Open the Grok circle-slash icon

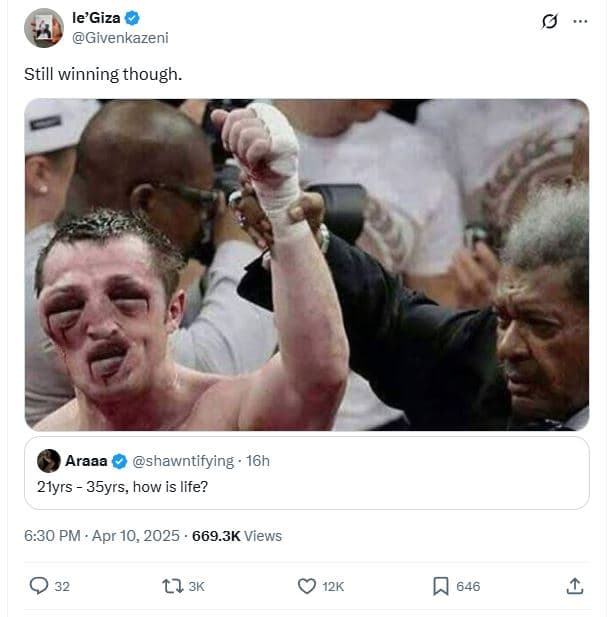tap(548, 20)
